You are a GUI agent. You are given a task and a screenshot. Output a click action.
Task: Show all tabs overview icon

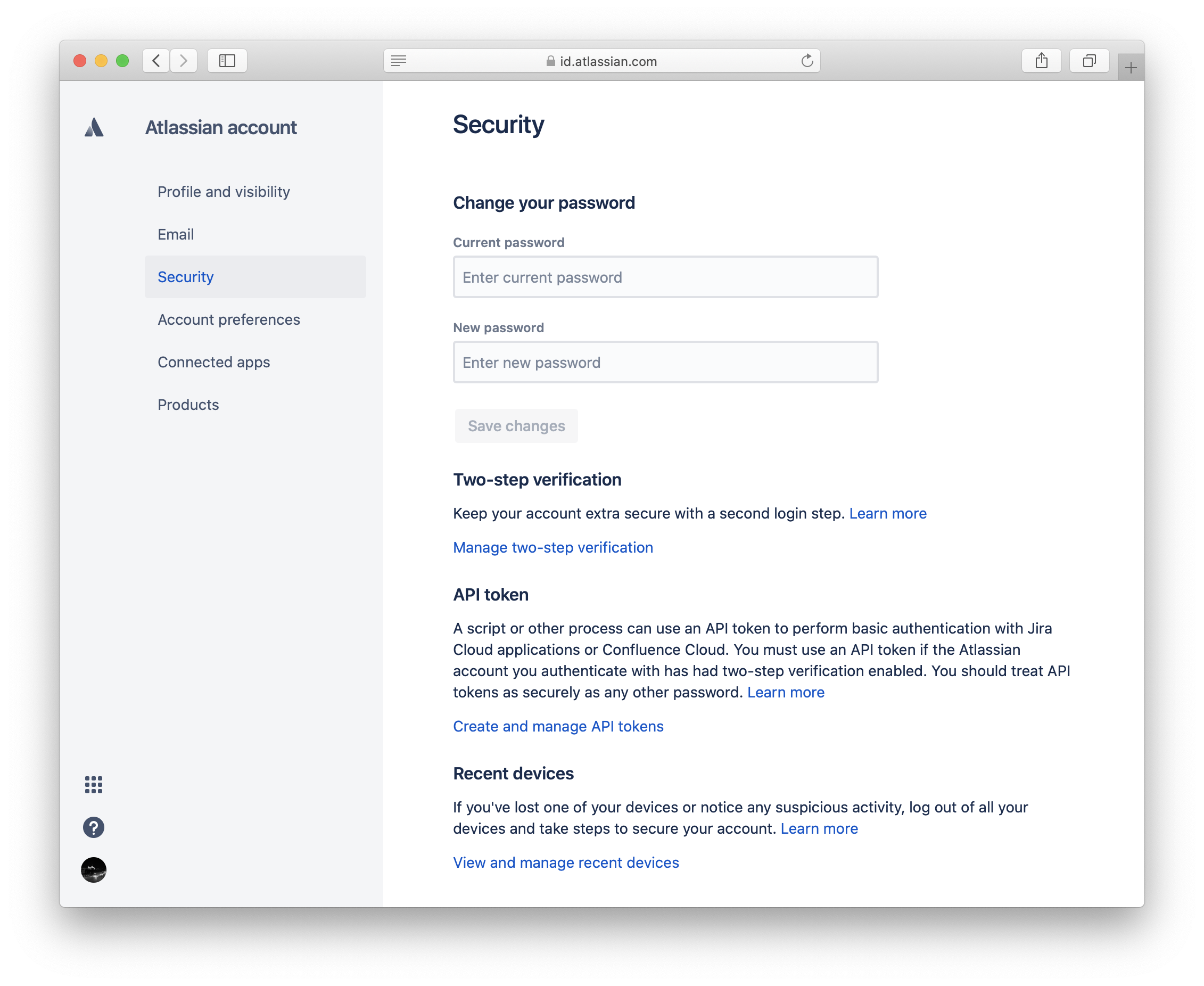click(1088, 61)
